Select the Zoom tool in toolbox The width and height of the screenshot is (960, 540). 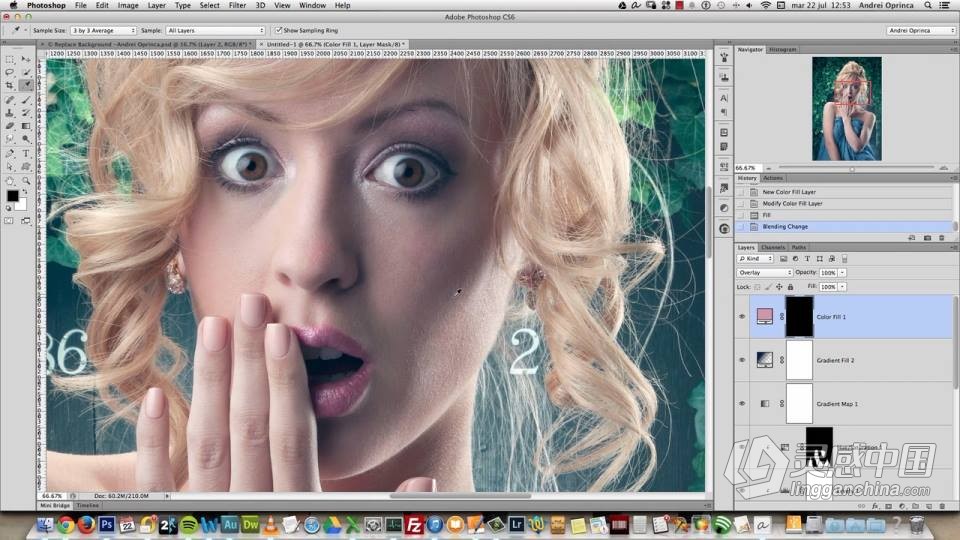tap(26, 181)
